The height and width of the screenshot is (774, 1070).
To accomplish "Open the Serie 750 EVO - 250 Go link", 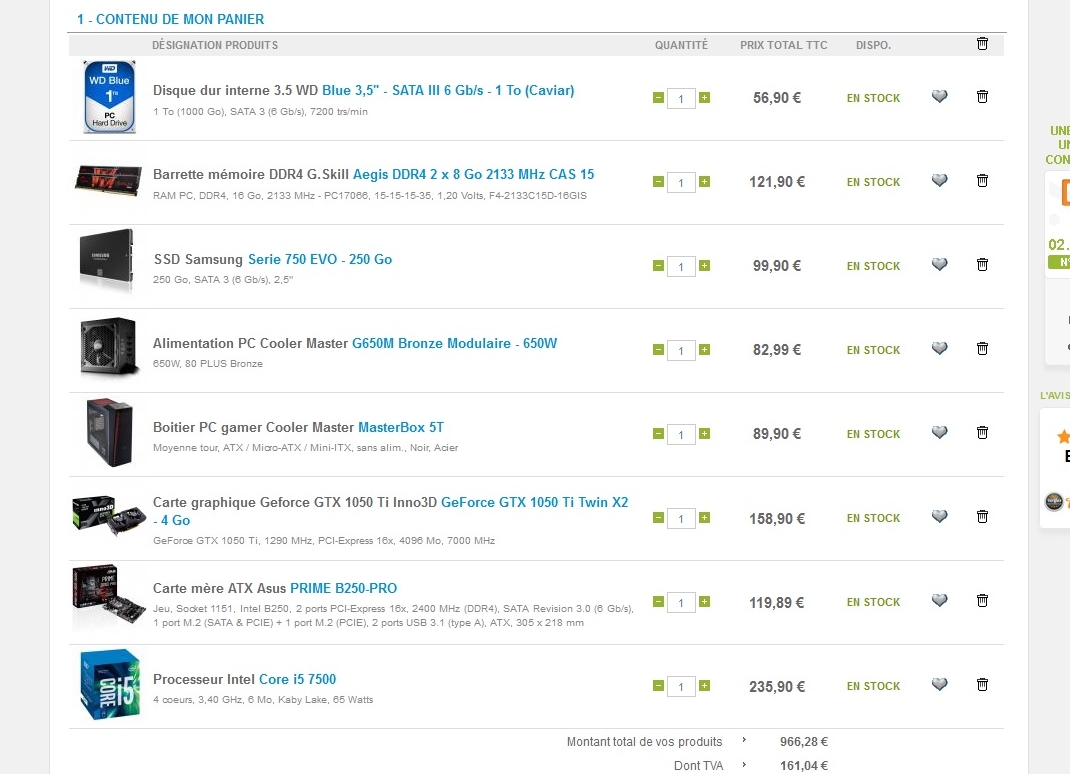I will [x=319, y=259].
